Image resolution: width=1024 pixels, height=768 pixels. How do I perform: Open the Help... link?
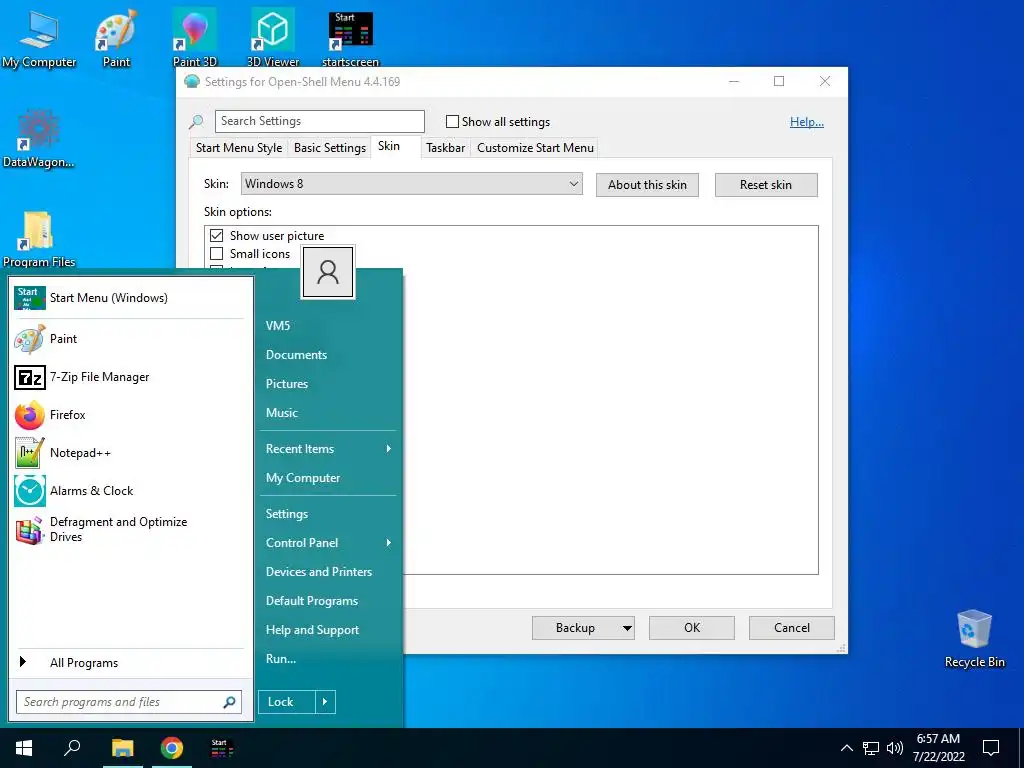[x=807, y=121]
